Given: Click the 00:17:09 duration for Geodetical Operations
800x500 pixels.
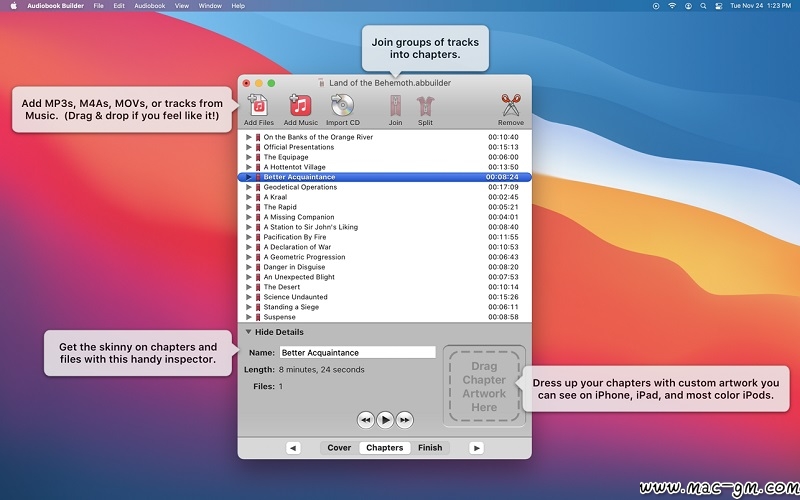Looking at the screenshot, I should pos(503,187).
